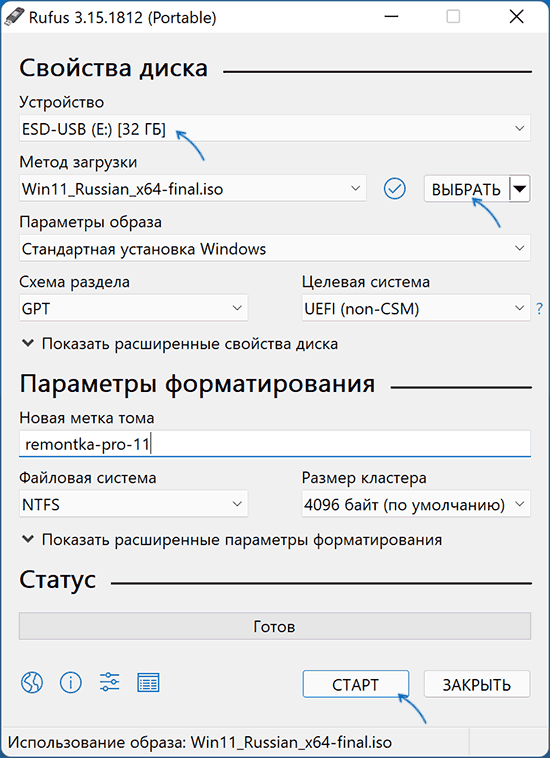Image resolution: width=550 pixels, height=758 pixels.
Task: Open the log window icon
Action: click(x=148, y=683)
